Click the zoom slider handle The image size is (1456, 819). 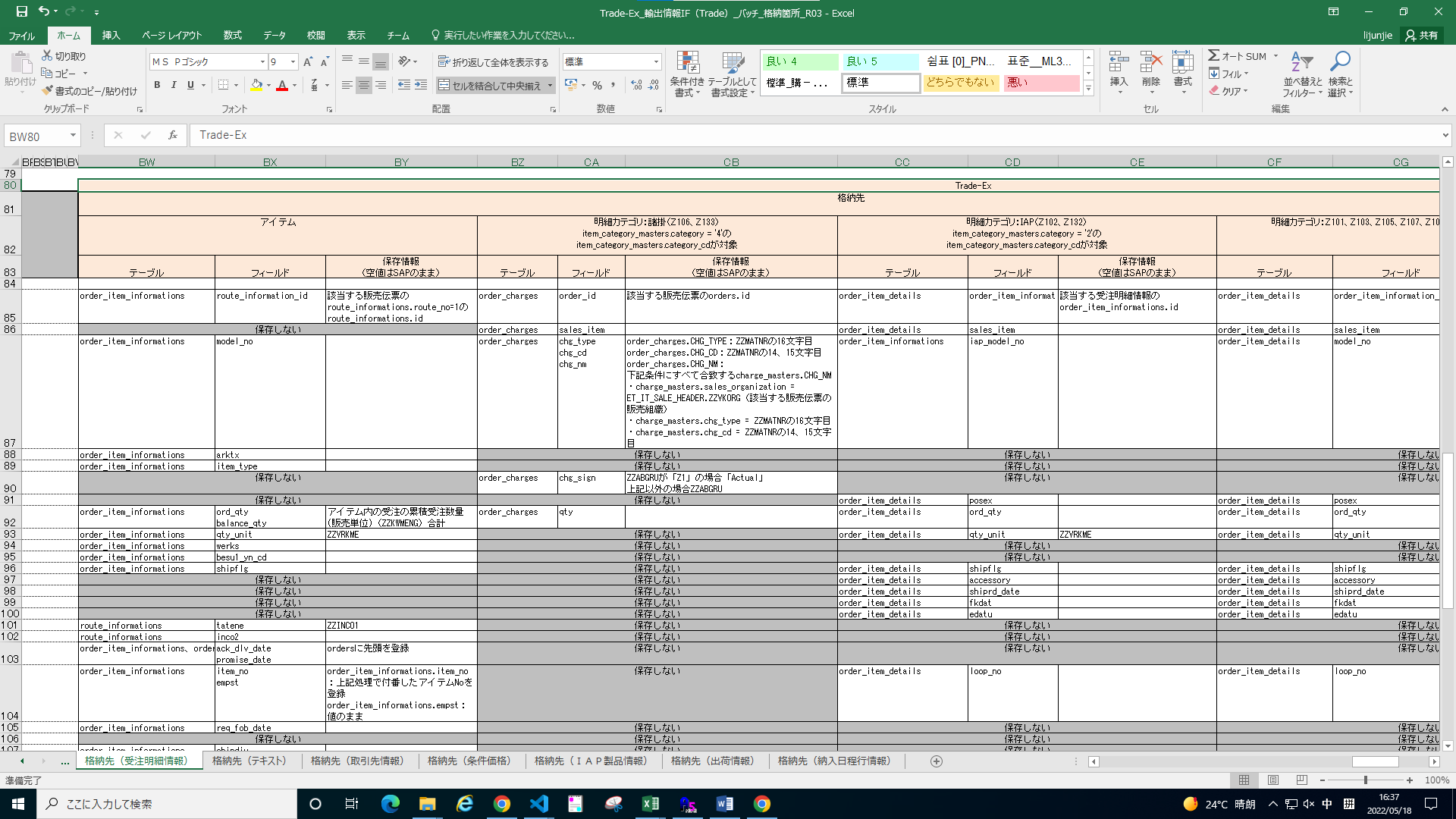1365,780
